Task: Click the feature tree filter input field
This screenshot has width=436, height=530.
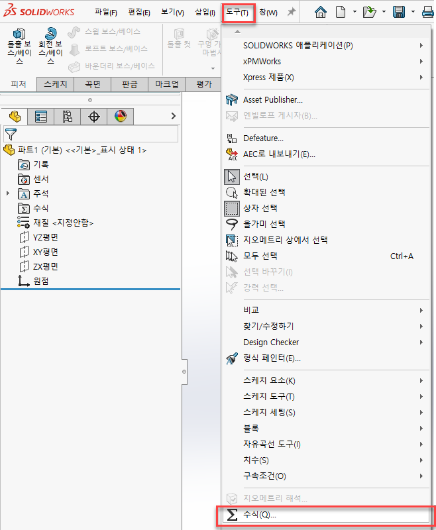Action: tap(91, 135)
